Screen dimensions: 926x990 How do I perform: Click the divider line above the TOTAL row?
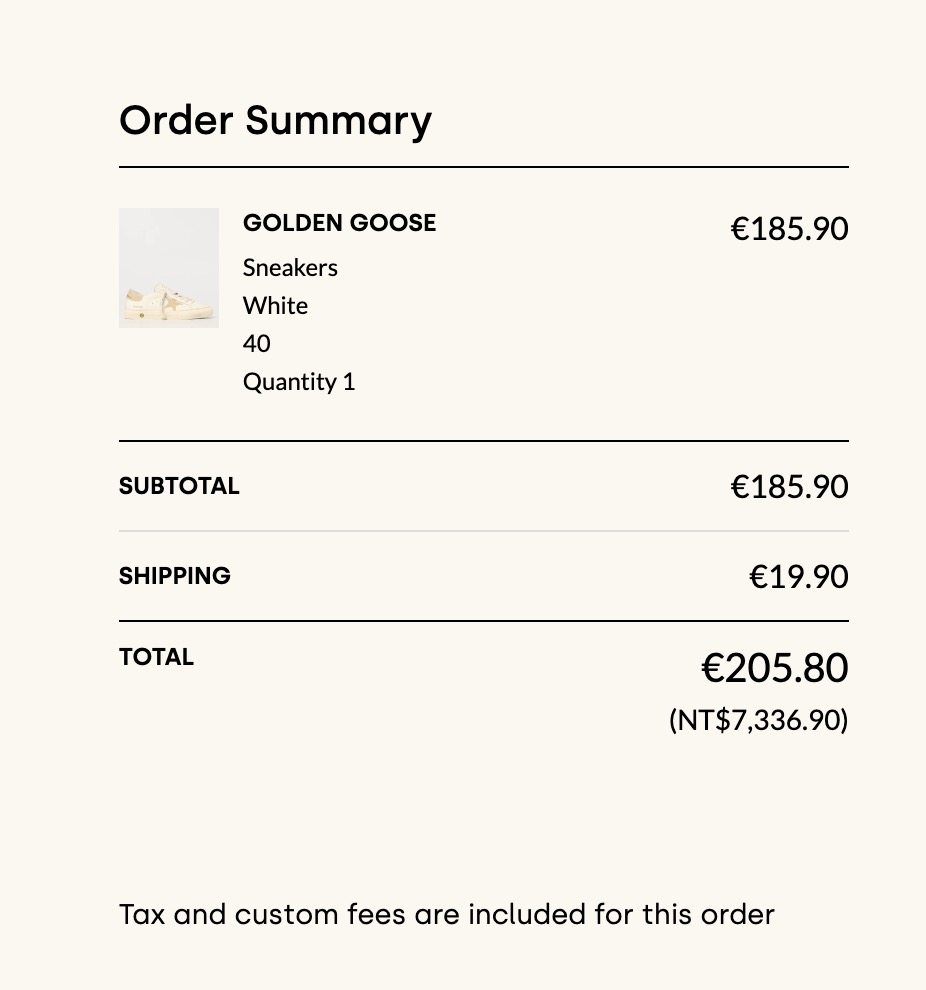pyautogui.click(x=483, y=621)
